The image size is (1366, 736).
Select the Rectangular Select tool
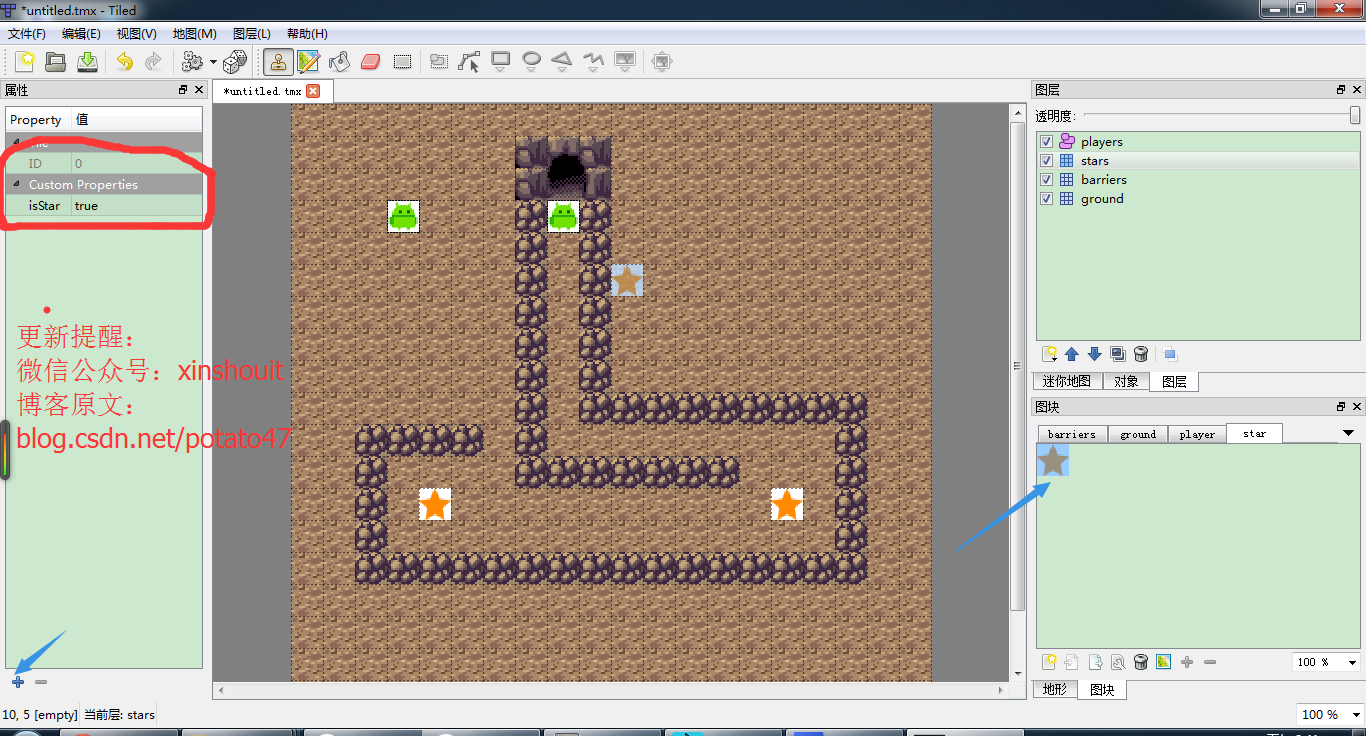coord(402,62)
